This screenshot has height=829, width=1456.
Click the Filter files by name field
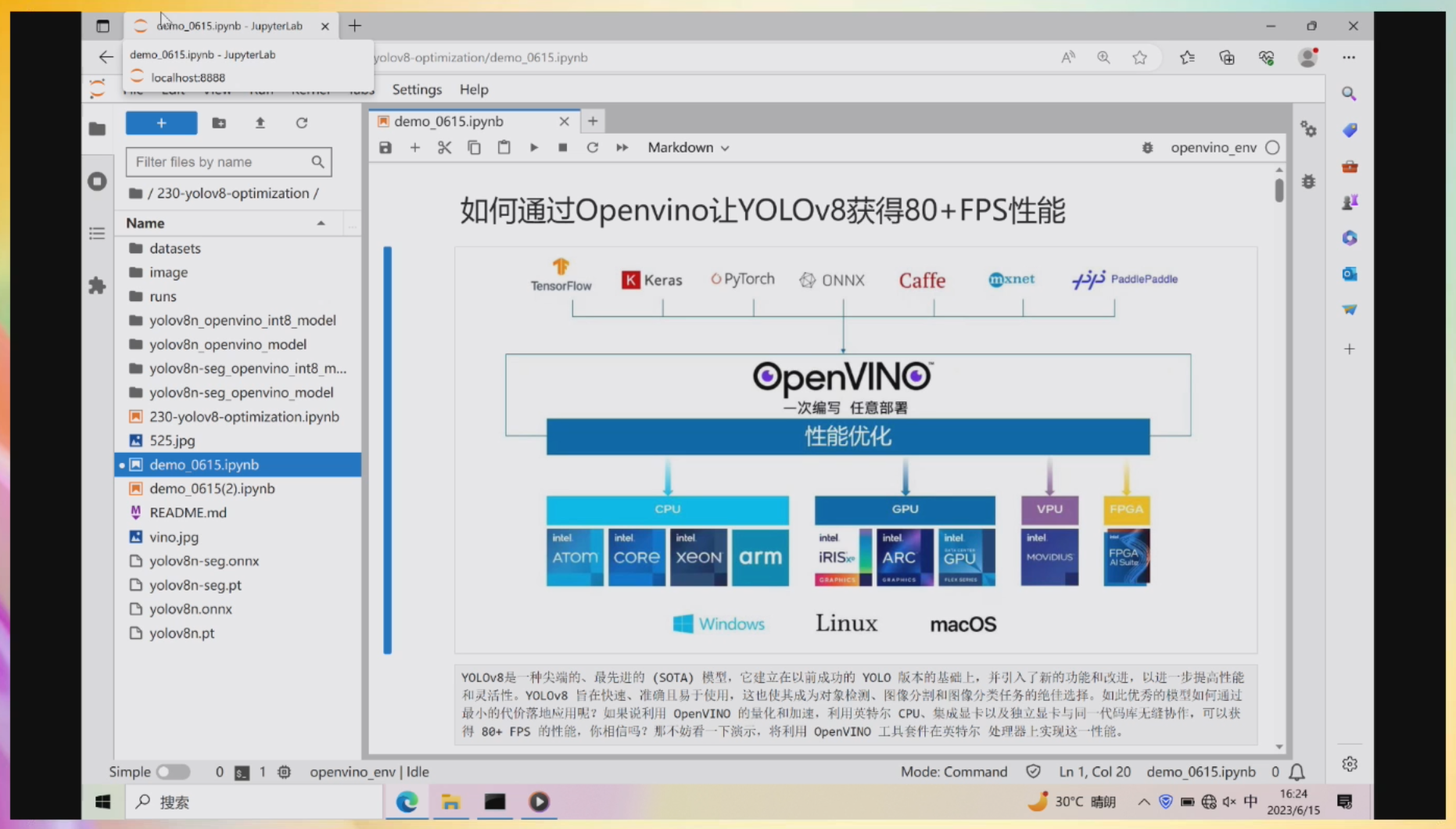tap(222, 162)
